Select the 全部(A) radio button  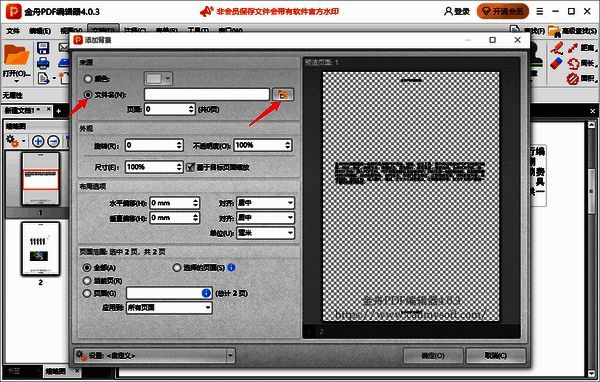coord(87,267)
